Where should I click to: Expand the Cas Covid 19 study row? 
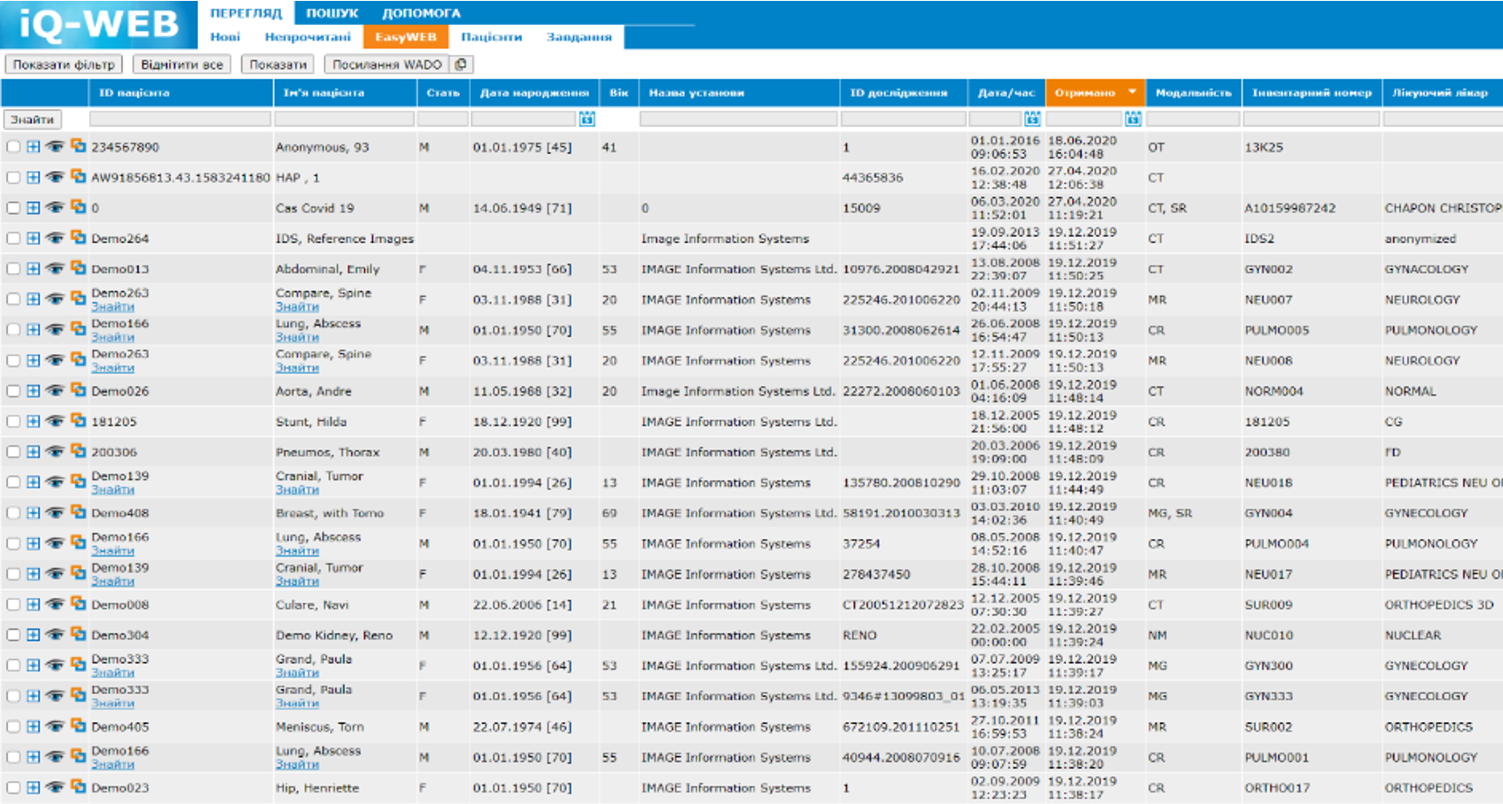coord(33,208)
